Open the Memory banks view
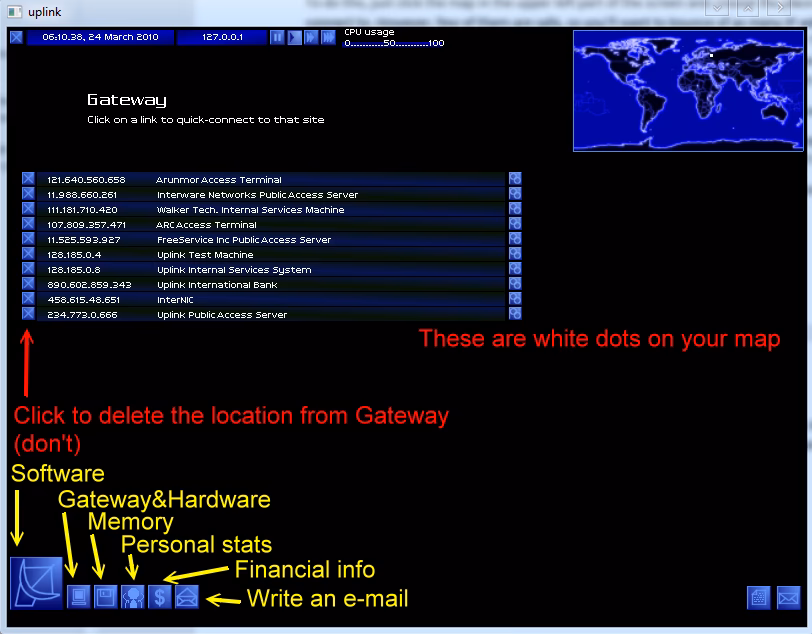Image resolution: width=812 pixels, height=634 pixels. (x=106, y=597)
